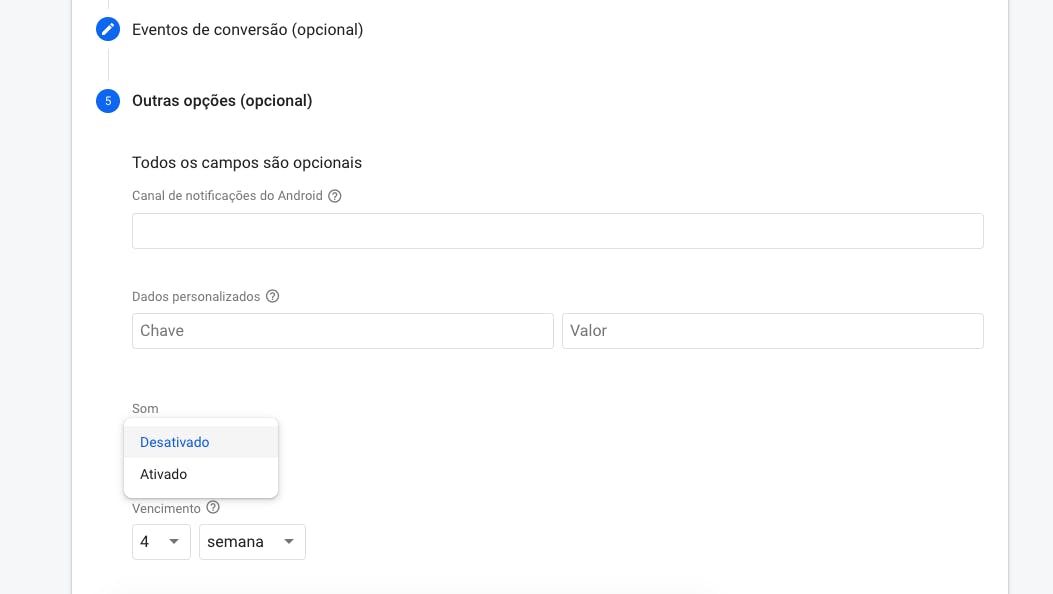
Task: Click the Eventos de conversão (opcional) heading
Action: tap(247, 29)
